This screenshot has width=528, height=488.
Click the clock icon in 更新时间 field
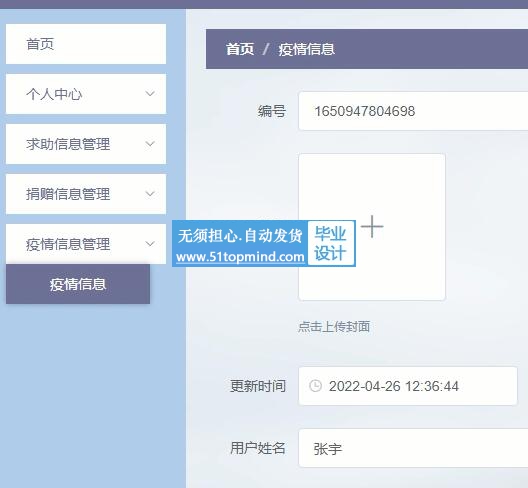click(x=316, y=386)
